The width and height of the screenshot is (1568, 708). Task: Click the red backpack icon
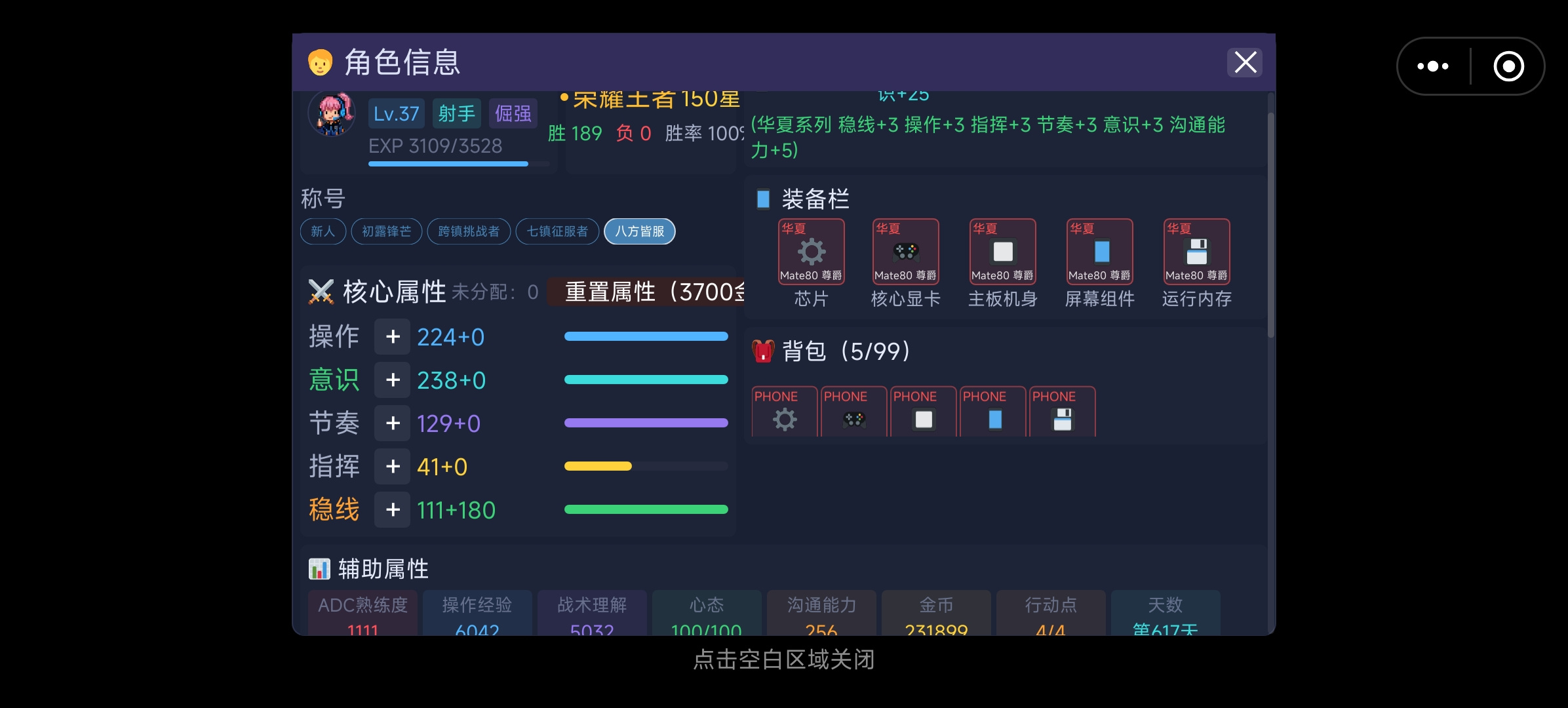pos(763,351)
